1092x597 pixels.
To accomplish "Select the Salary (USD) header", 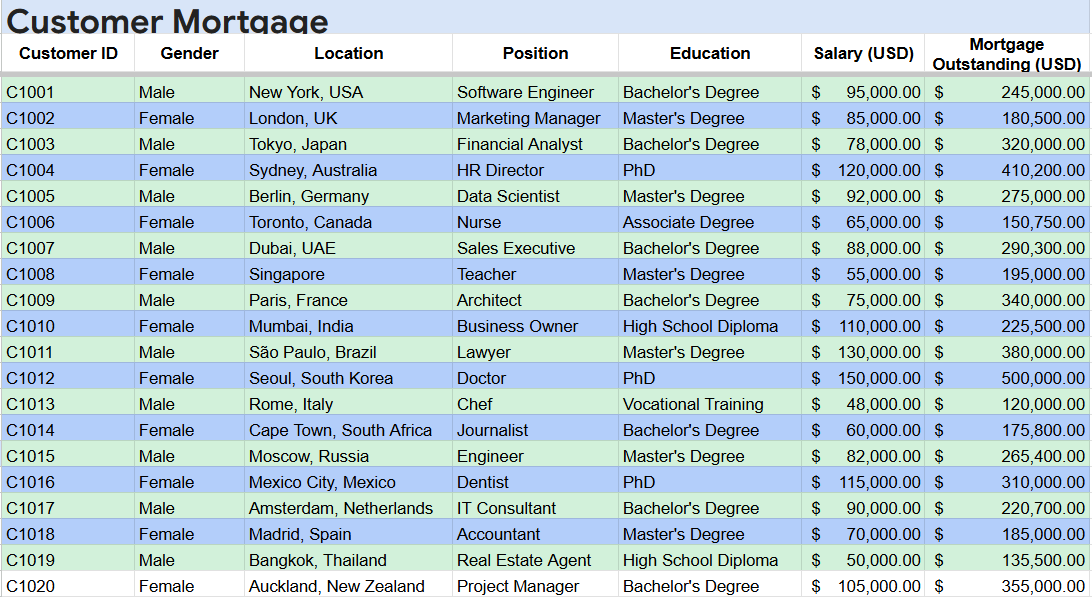I will pyautogui.click(x=863, y=53).
